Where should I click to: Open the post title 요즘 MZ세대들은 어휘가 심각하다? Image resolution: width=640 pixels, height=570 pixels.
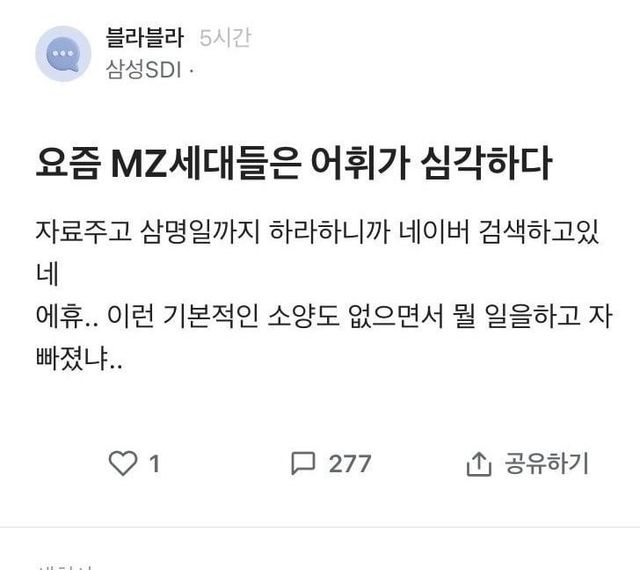pos(294,163)
